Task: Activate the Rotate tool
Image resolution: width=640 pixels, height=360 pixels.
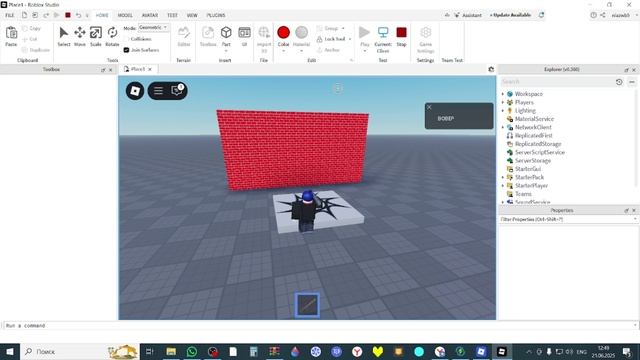Action: click(112, 33)
